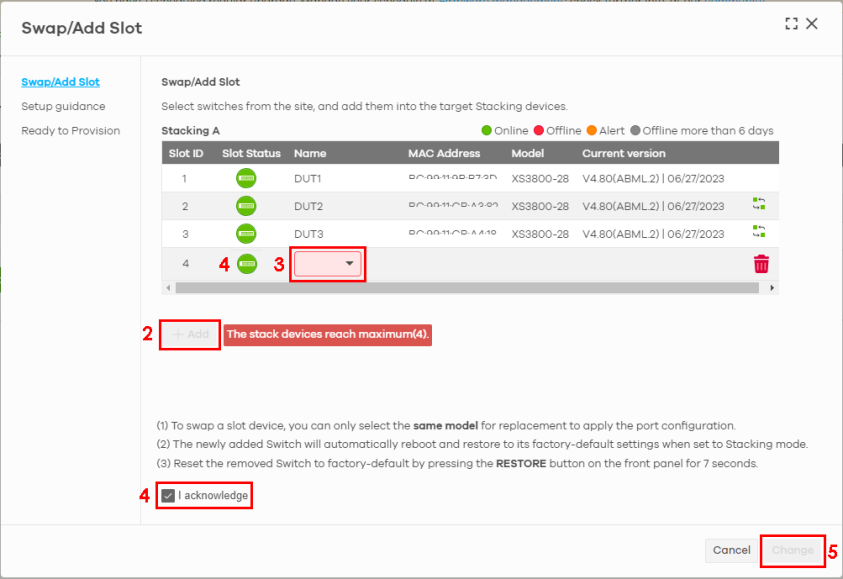Go to Setup guidance step
The height and width of the screenshot is (579, 843).
(63, 106)
